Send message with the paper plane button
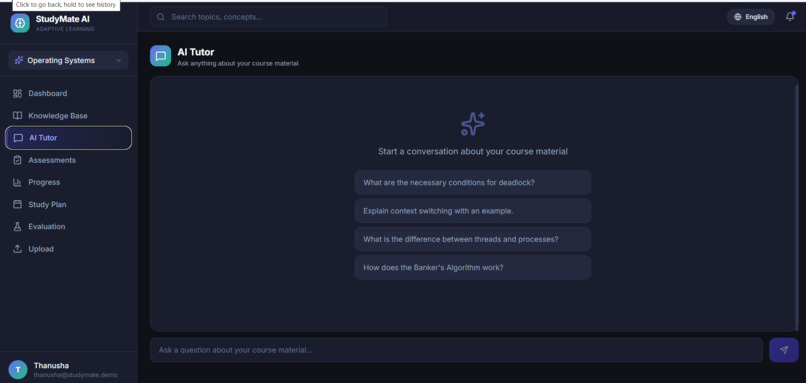This screenshot has width=806, height=383. pyautogui.click(x=784, y=350)
